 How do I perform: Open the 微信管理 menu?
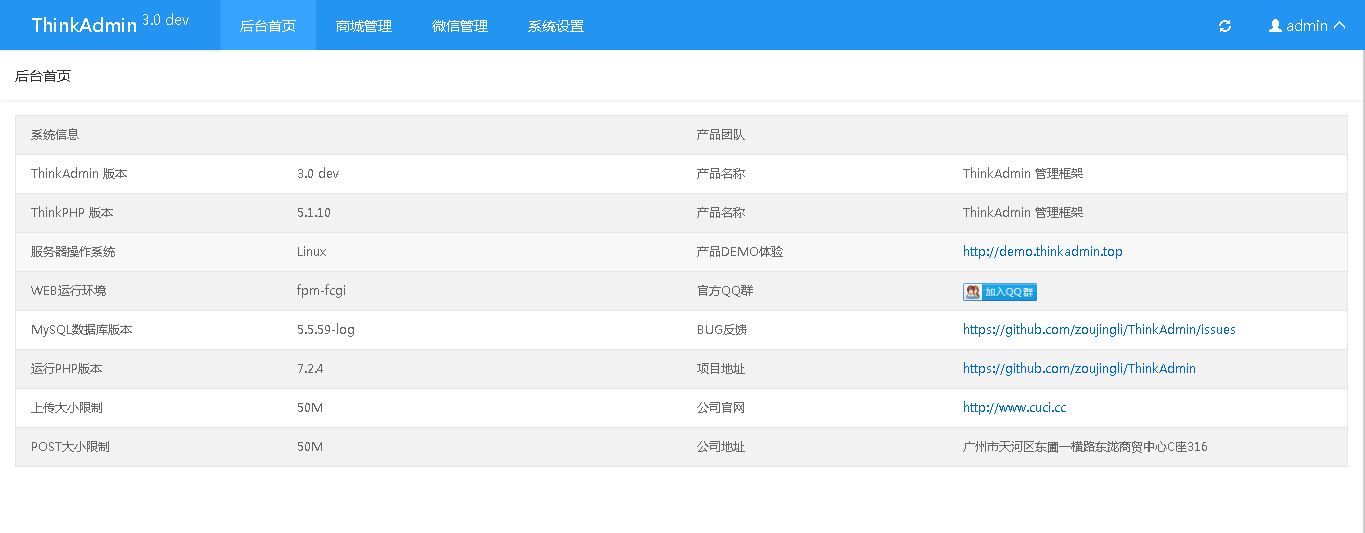point(460,26)
